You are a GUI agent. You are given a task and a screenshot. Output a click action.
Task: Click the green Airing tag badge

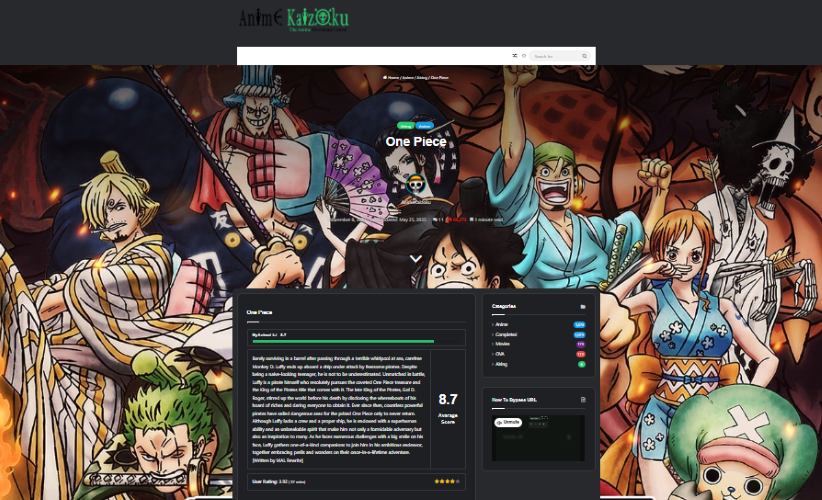click(x=406, y=126)
